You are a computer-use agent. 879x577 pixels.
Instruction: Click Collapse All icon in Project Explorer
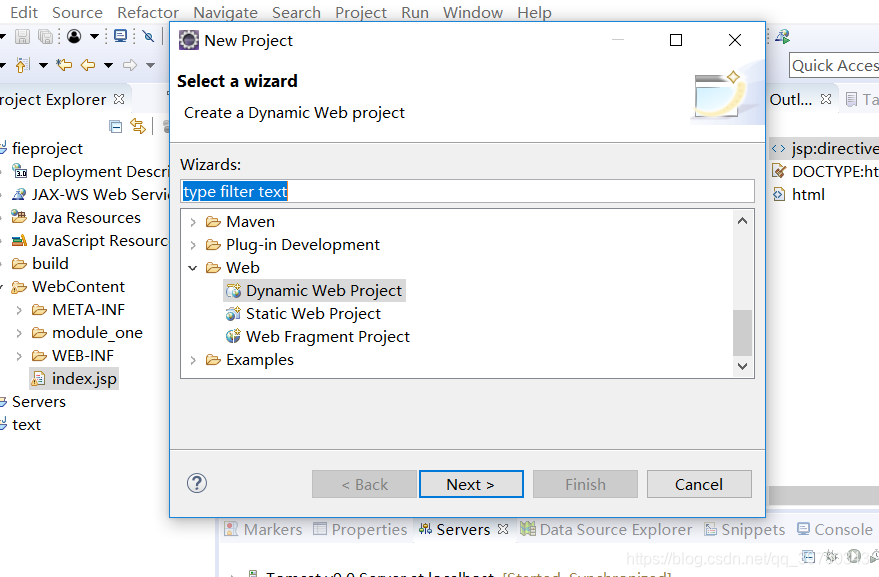click(115, 127)
